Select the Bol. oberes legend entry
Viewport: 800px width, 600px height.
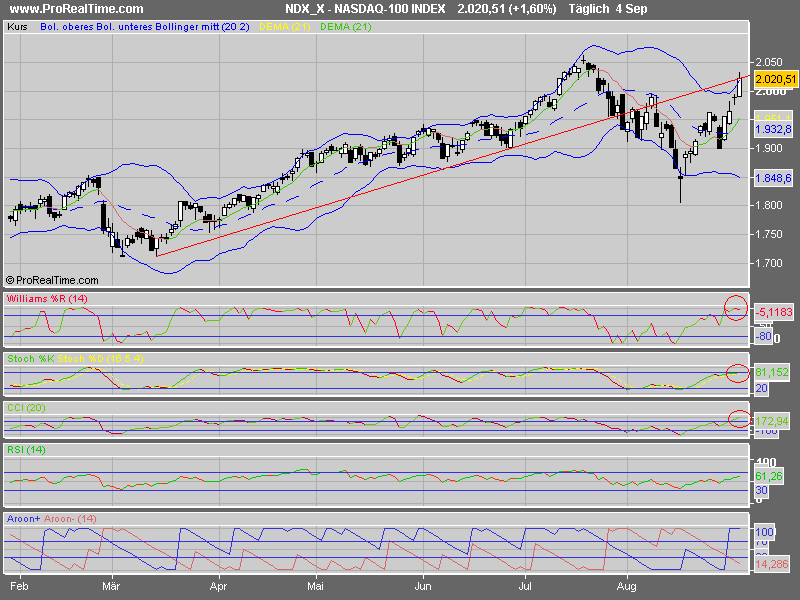point(66,27)
